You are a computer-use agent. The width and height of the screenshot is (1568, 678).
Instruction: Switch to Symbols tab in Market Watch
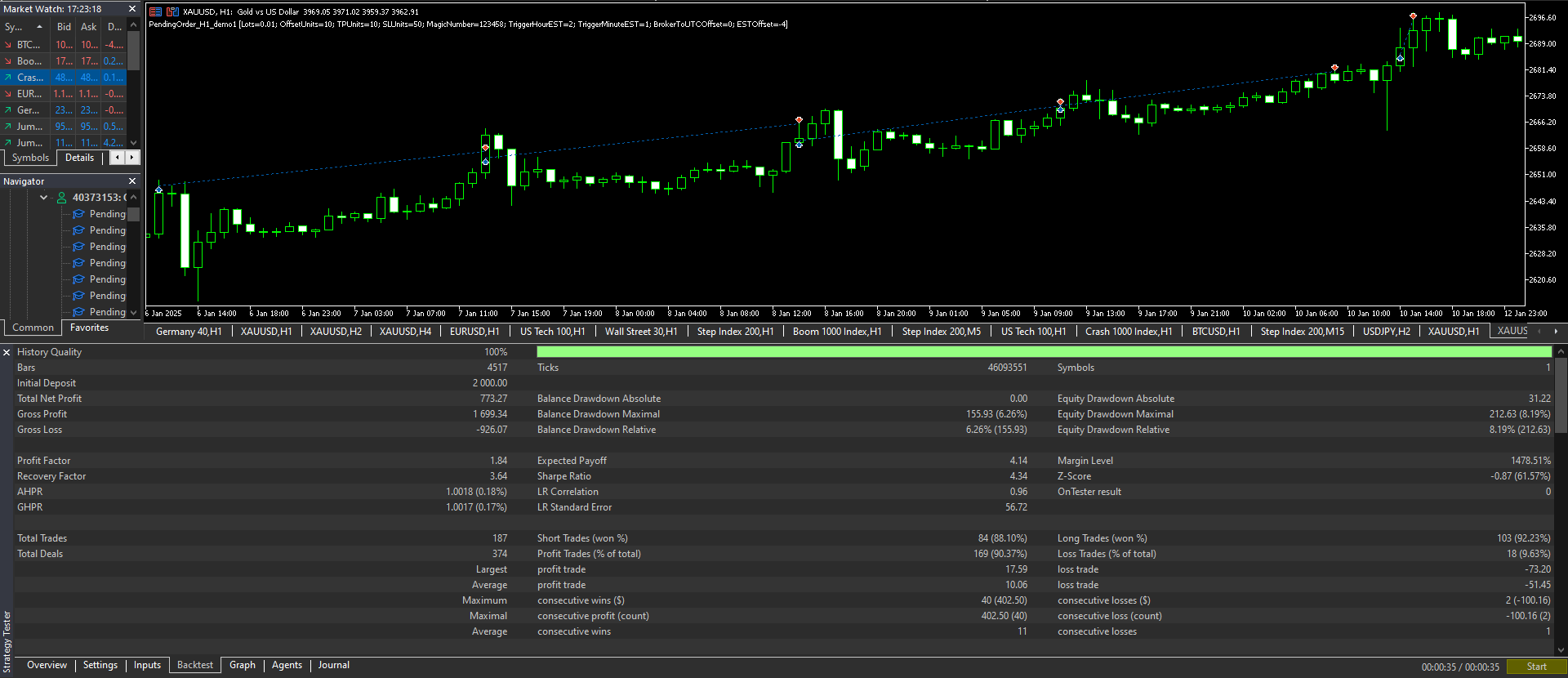30,158
